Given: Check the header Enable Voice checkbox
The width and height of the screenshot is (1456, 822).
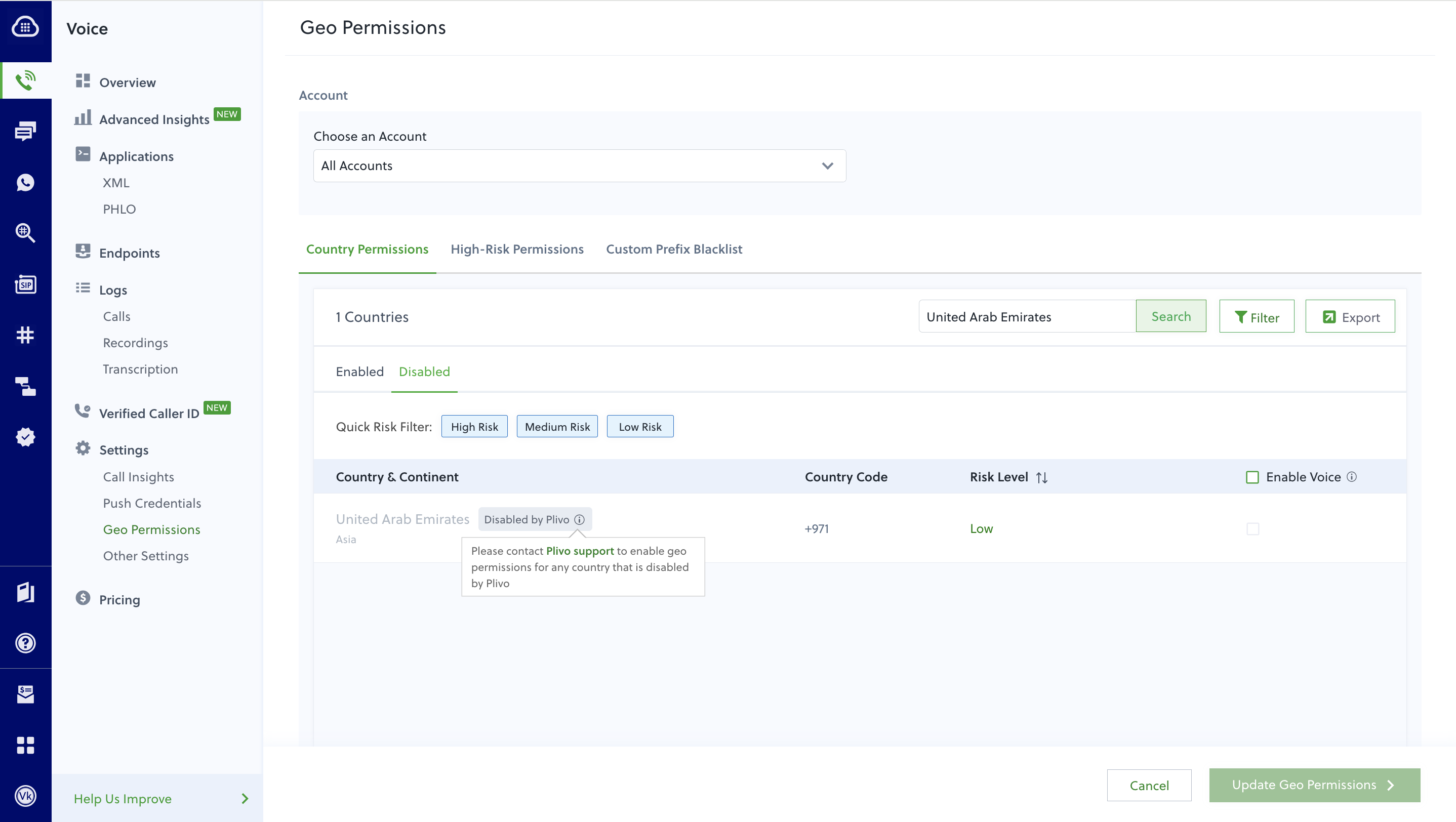Looking at the screenshot, I should coord(1252,476).
